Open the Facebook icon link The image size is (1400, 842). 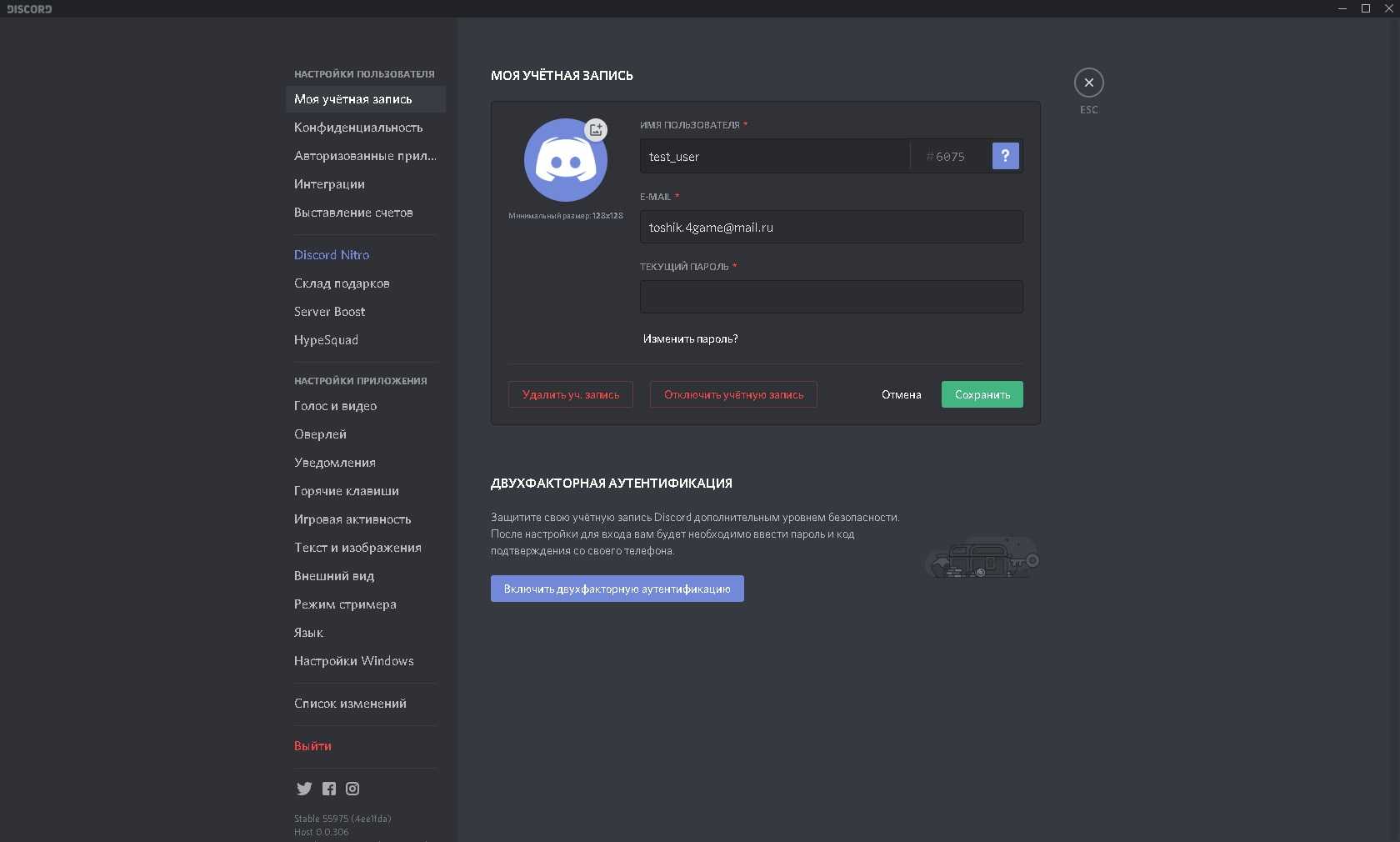(329, 789)
